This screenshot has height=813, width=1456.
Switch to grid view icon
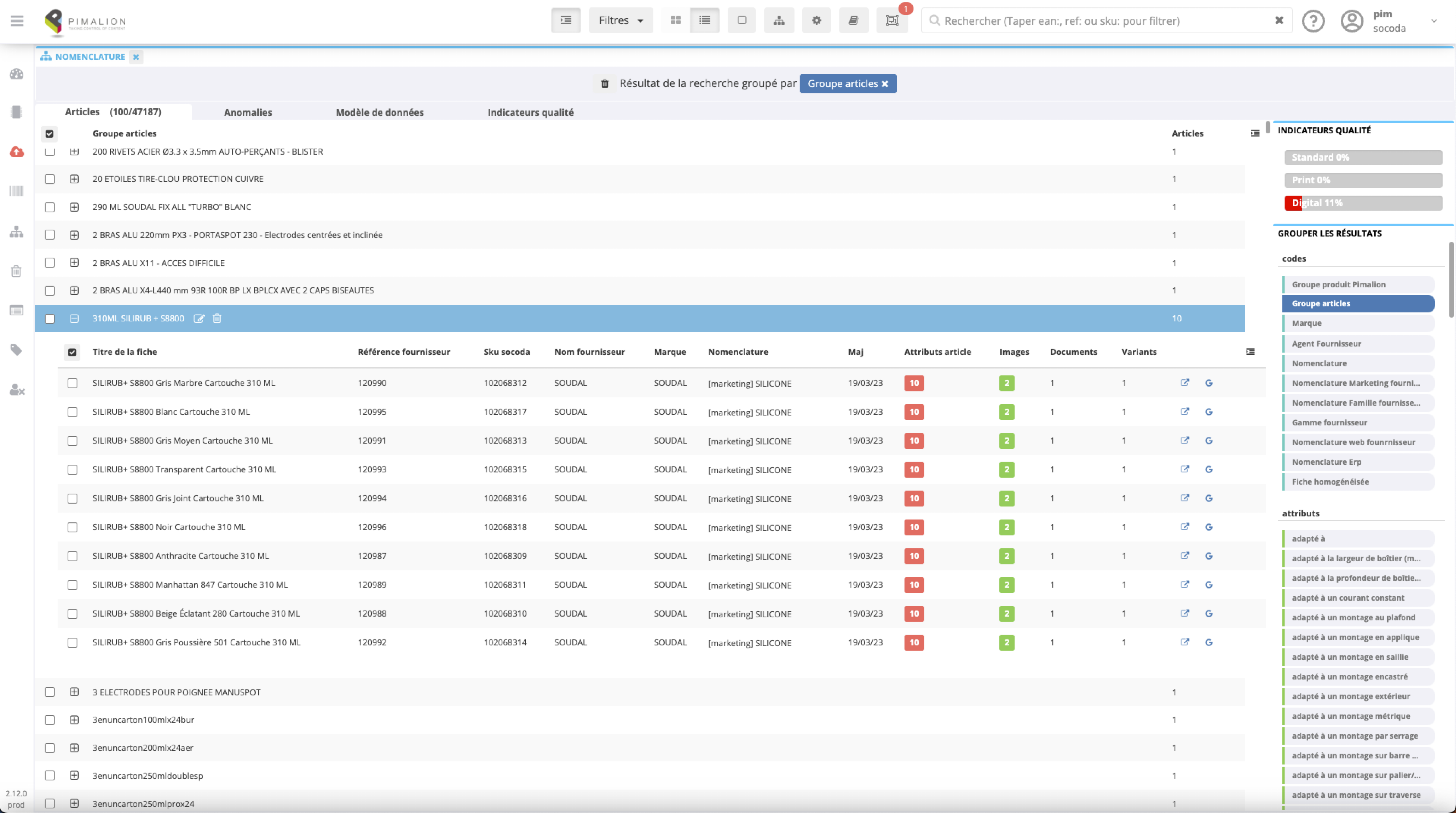(x=675, y=20)
